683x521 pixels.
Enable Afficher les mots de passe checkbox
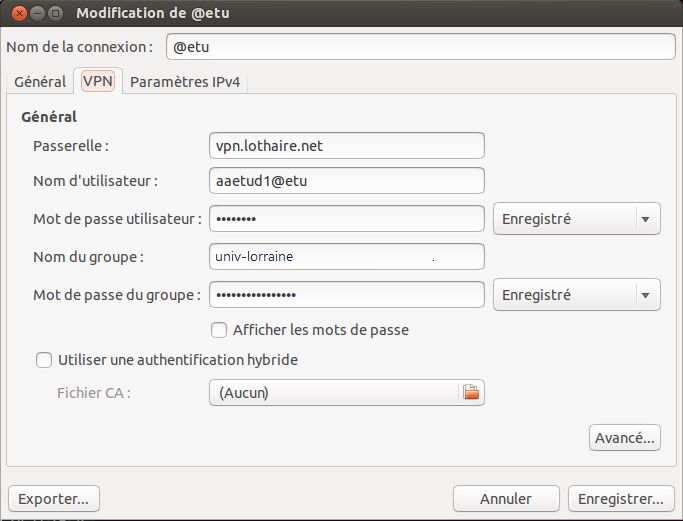(x=219, y=330)
